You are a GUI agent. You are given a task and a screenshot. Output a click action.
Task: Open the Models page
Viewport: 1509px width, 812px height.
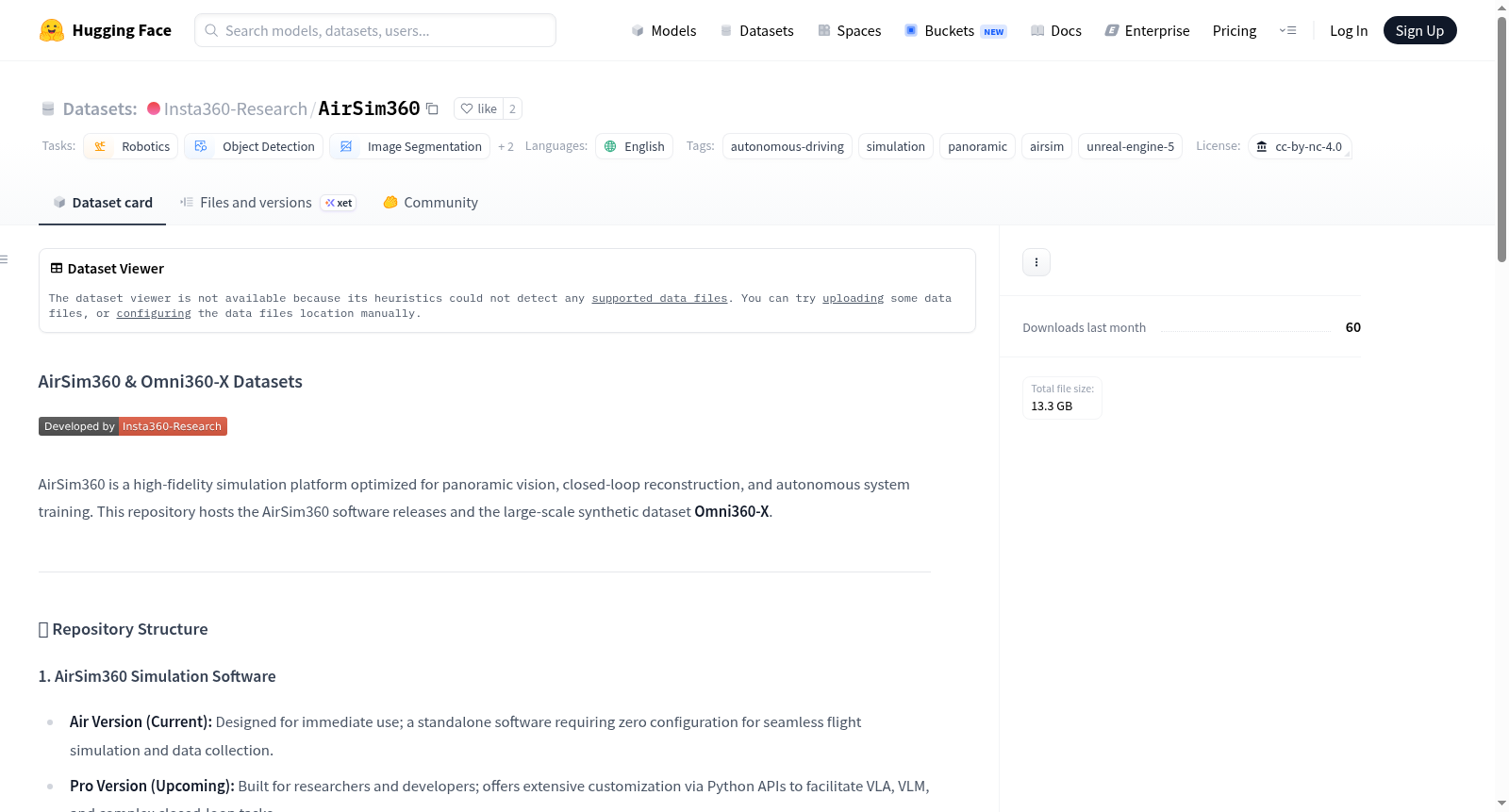click(x=664, y=31)
